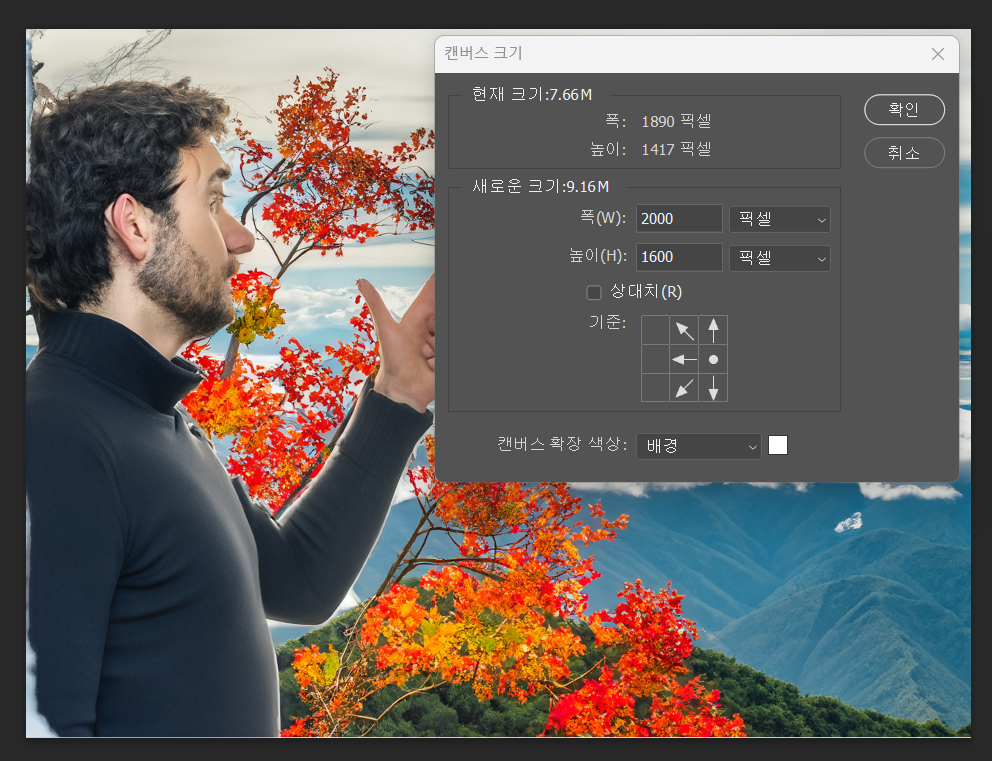Click the 폭(W): label
Viewport: 992px width, 761px height.
pos(603,218)
